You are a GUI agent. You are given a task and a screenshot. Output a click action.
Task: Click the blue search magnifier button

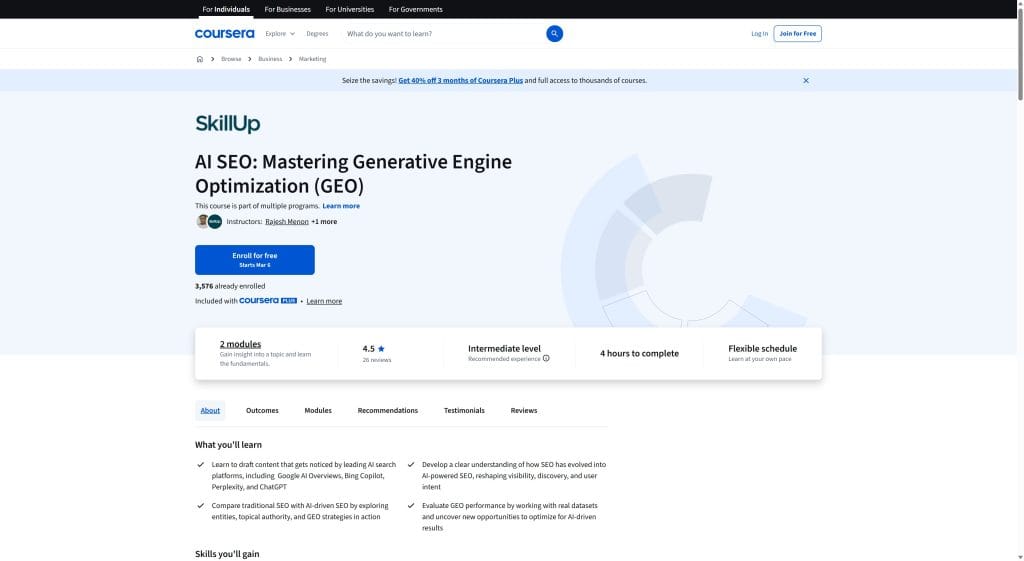pos(554,33)
